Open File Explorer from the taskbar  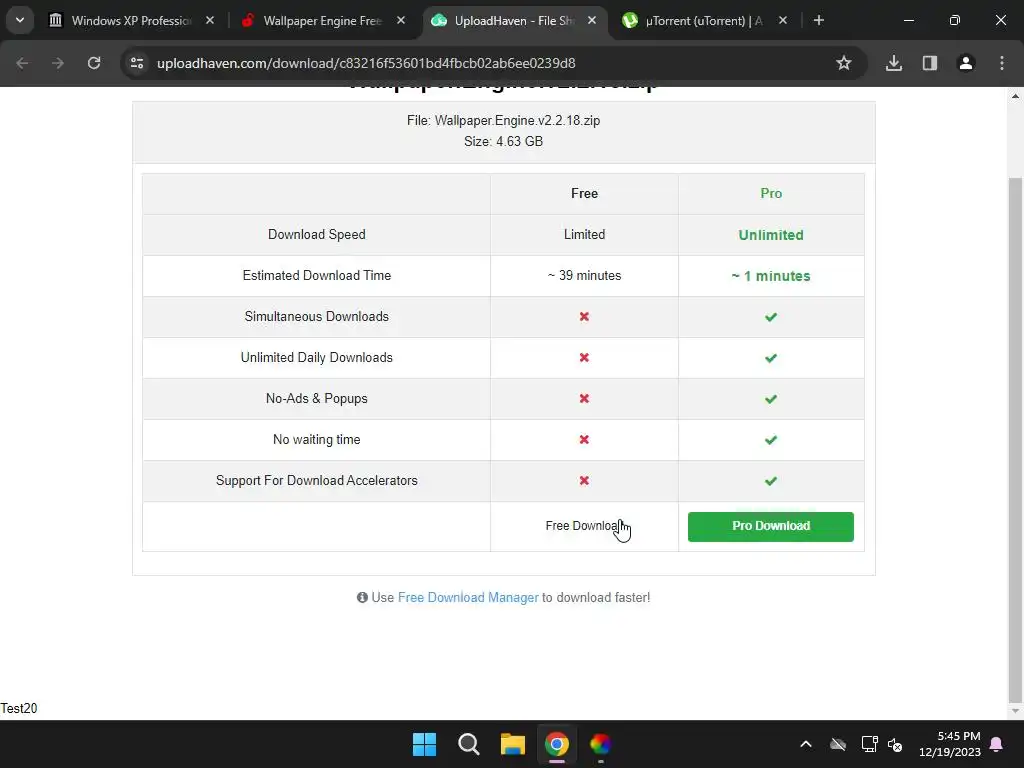coord(513,744)
